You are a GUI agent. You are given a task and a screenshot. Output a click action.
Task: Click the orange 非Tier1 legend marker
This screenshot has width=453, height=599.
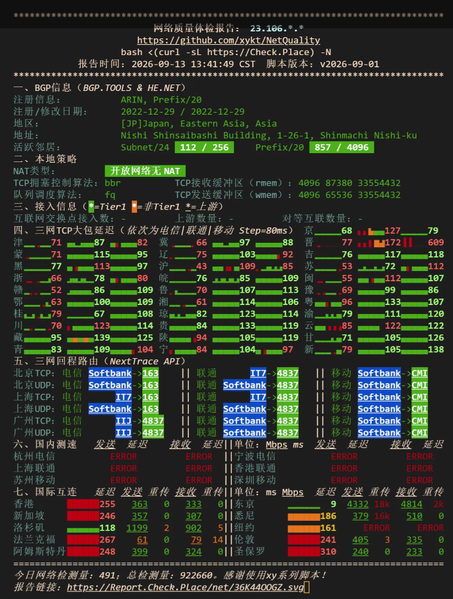point(134,207)
